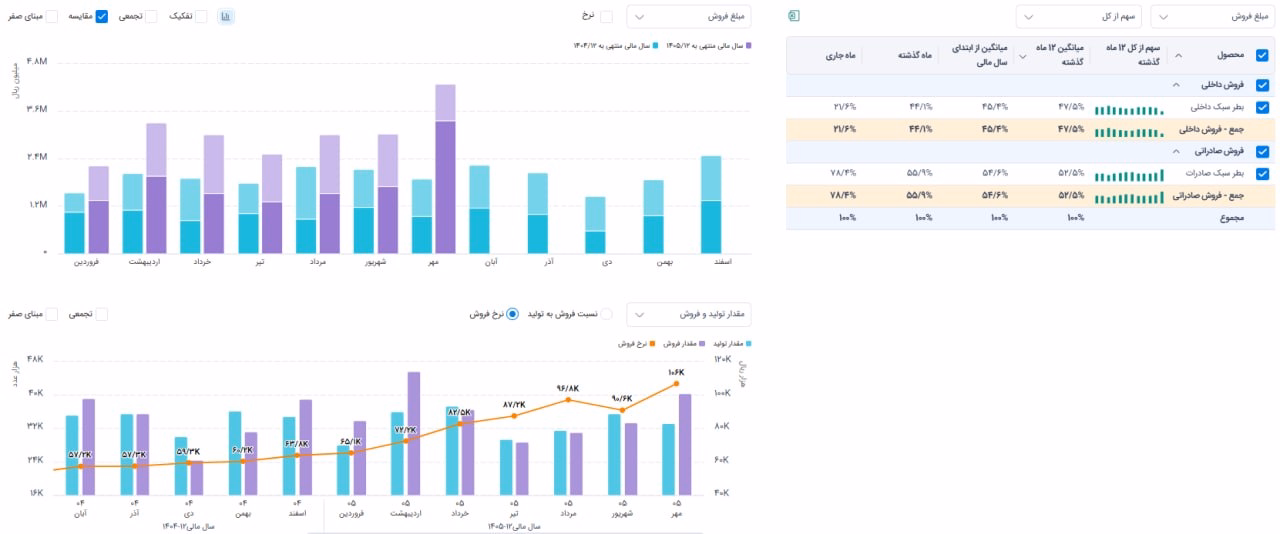Collapse the فروش داخلی group

1176,86
